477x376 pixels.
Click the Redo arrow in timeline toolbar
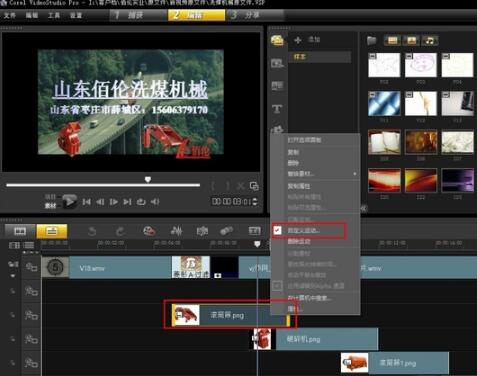pos(120,231)
